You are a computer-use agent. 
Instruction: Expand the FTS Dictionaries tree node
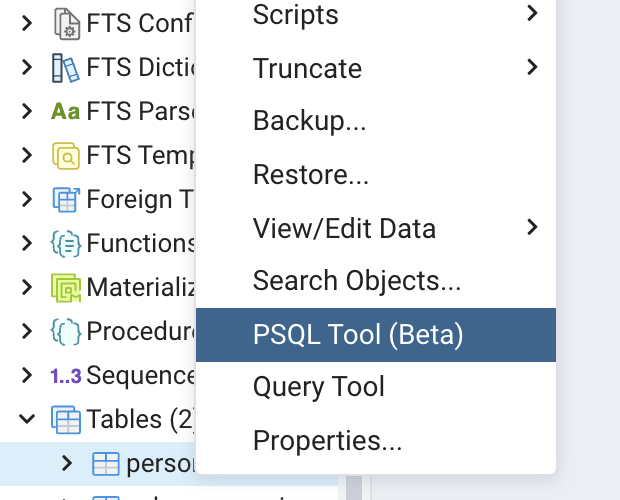click(x=27, y=68)
